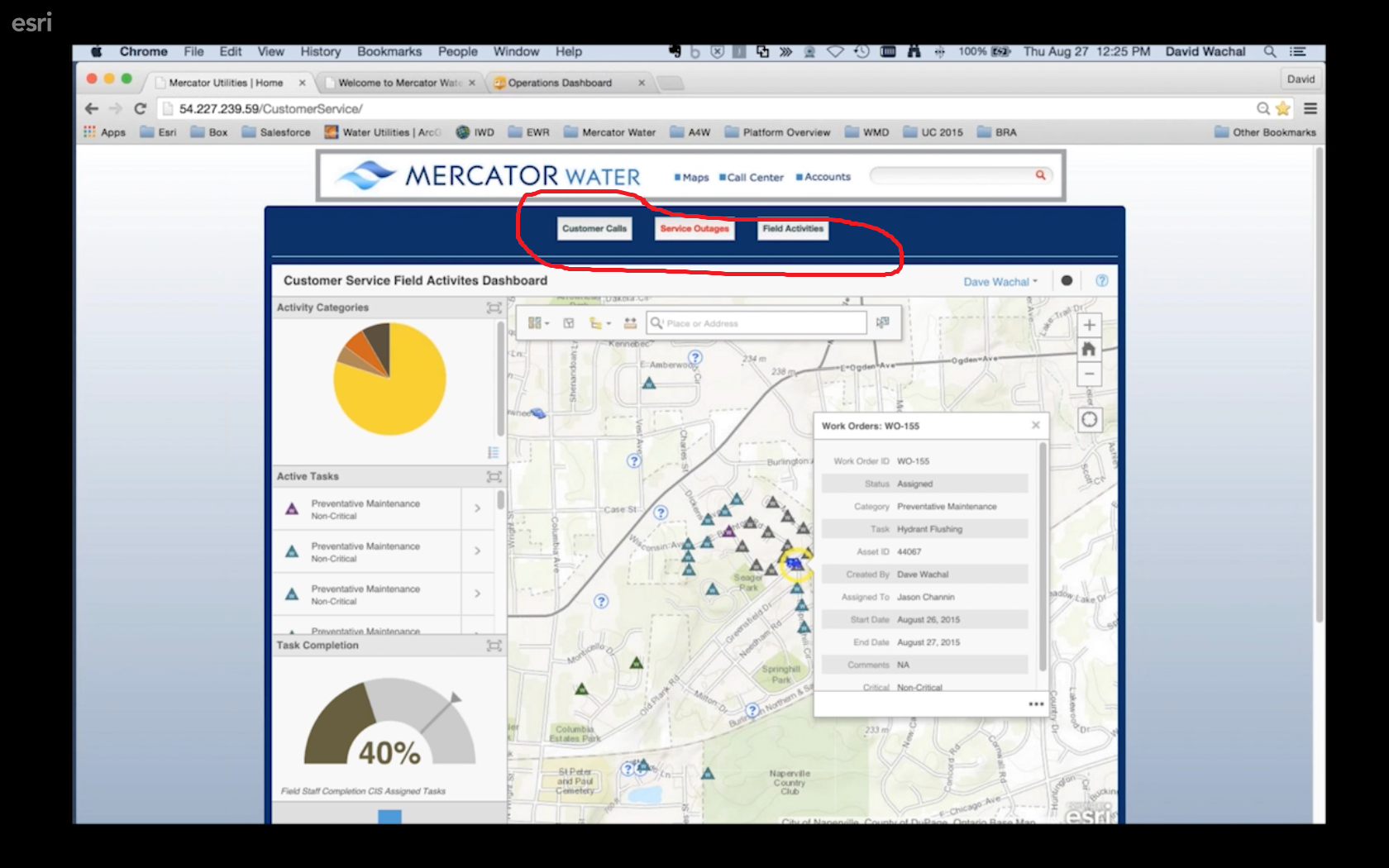
Task: Open the Mercator Water bookmarks folder
Action: point(609,132)
